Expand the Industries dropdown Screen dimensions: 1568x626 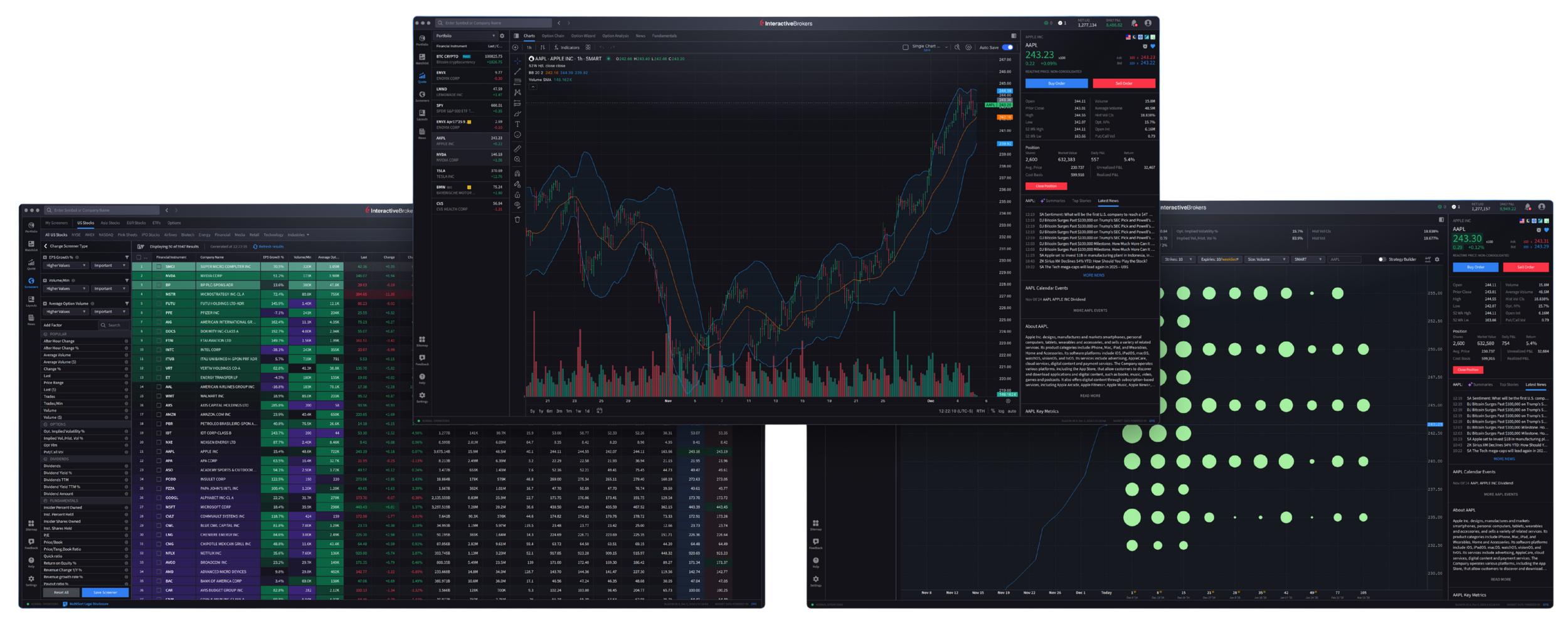click(x=298, y=235)
